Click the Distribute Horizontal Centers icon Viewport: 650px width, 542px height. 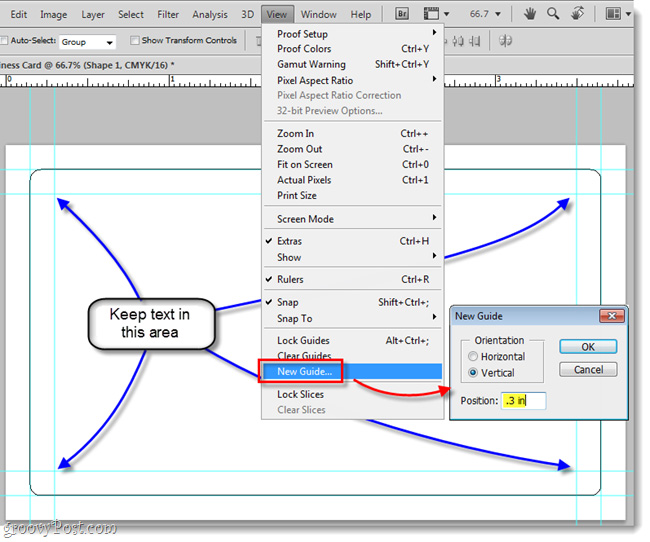coord(458,41)
